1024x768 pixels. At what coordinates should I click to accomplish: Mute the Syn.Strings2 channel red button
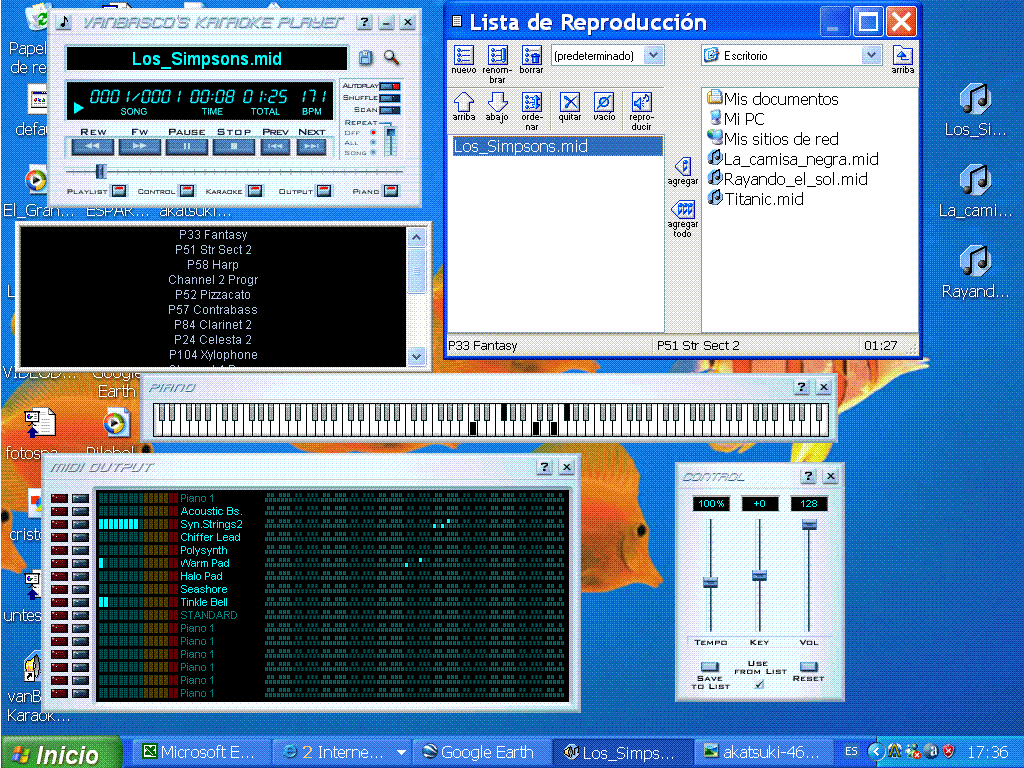pos(59,524)
